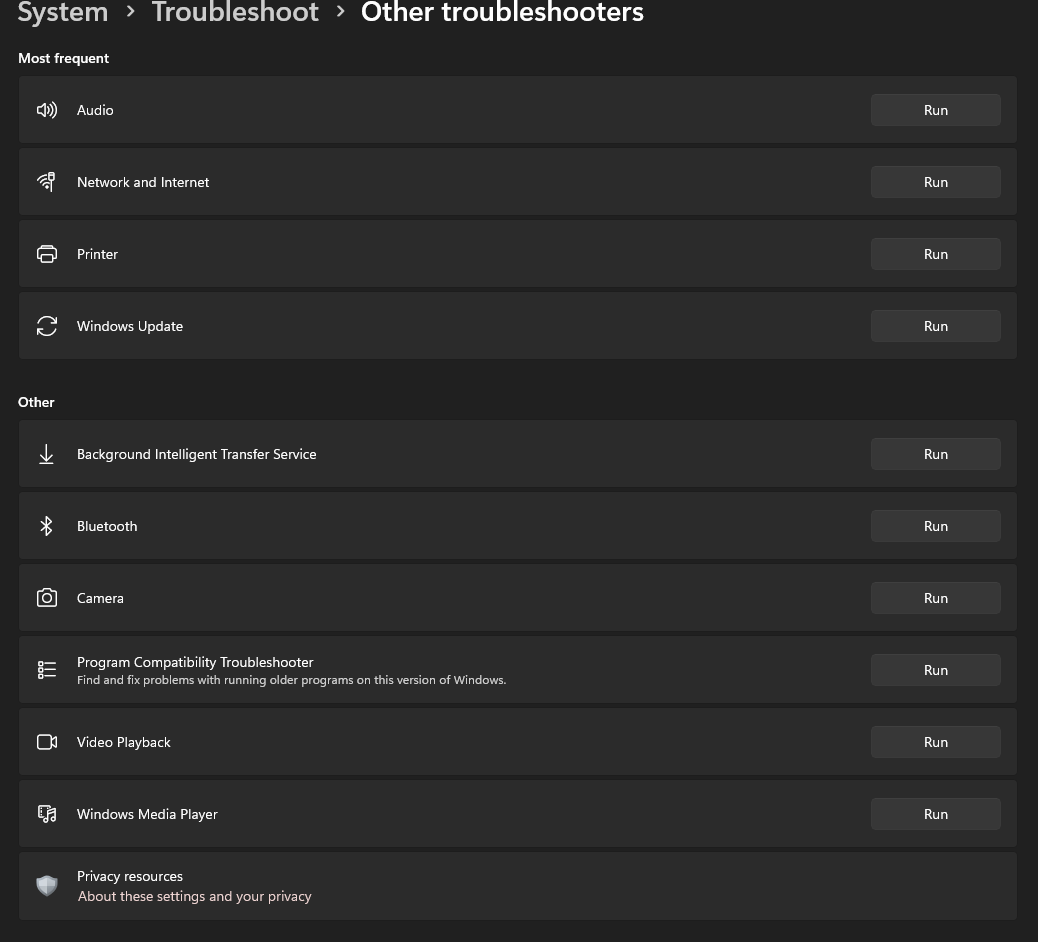Click the Windows Media Player icon
Viewport: 1038px width, 942px height.
pyautogui.click(x=47, y=814)
